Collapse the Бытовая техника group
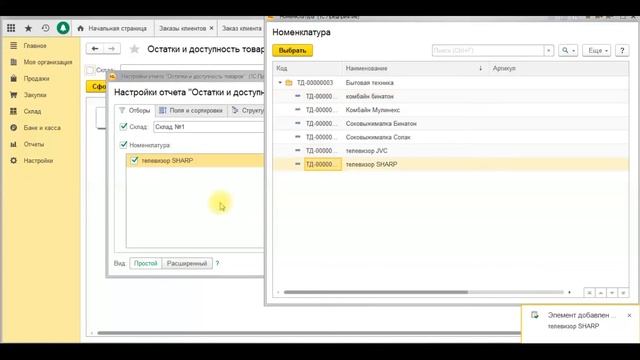The width and height of the screenshot is (640, 360). [x=280, y=82]
